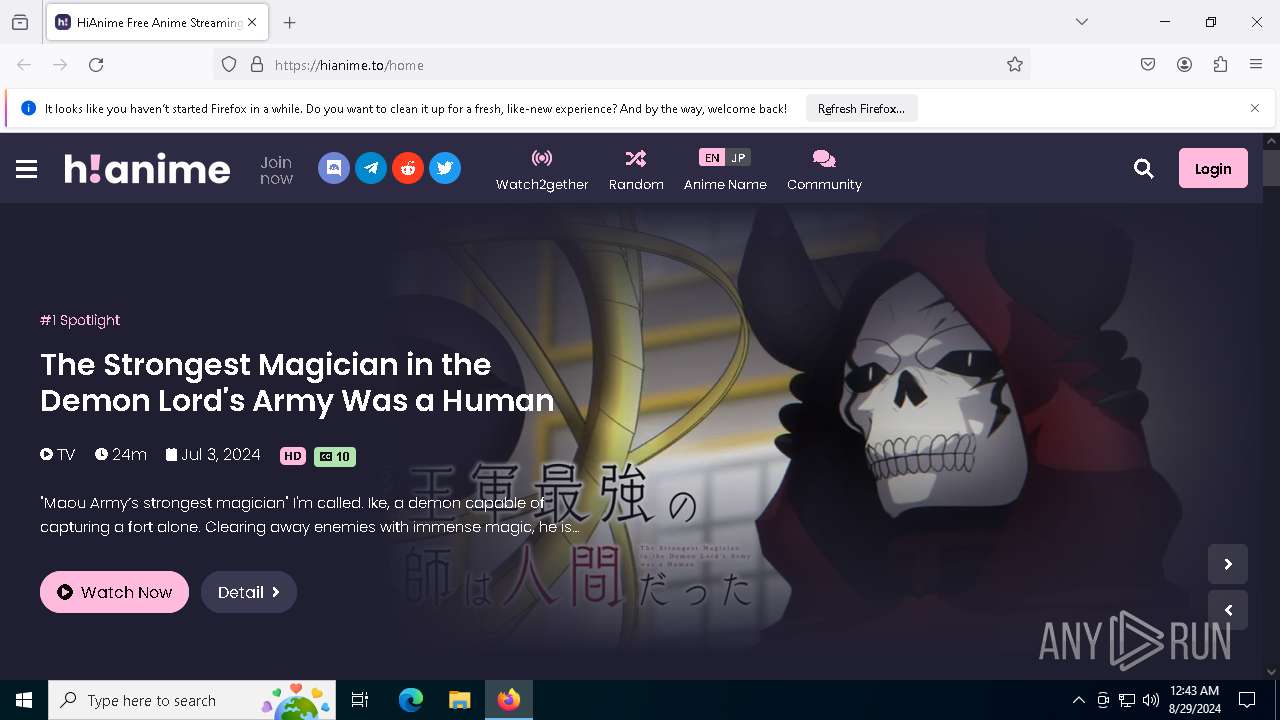Click the CC 10 subtitle badge
Screen dimensions: 1280x720
click(x=335, y=456)
